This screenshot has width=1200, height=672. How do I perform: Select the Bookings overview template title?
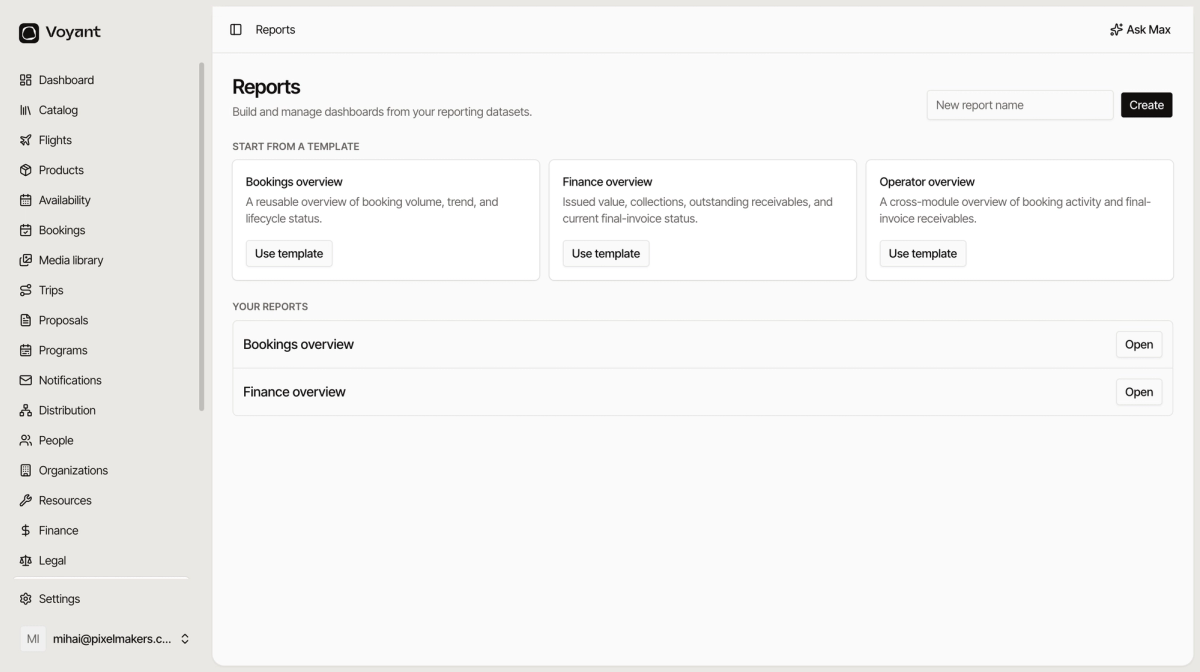(x=294, y=182)
